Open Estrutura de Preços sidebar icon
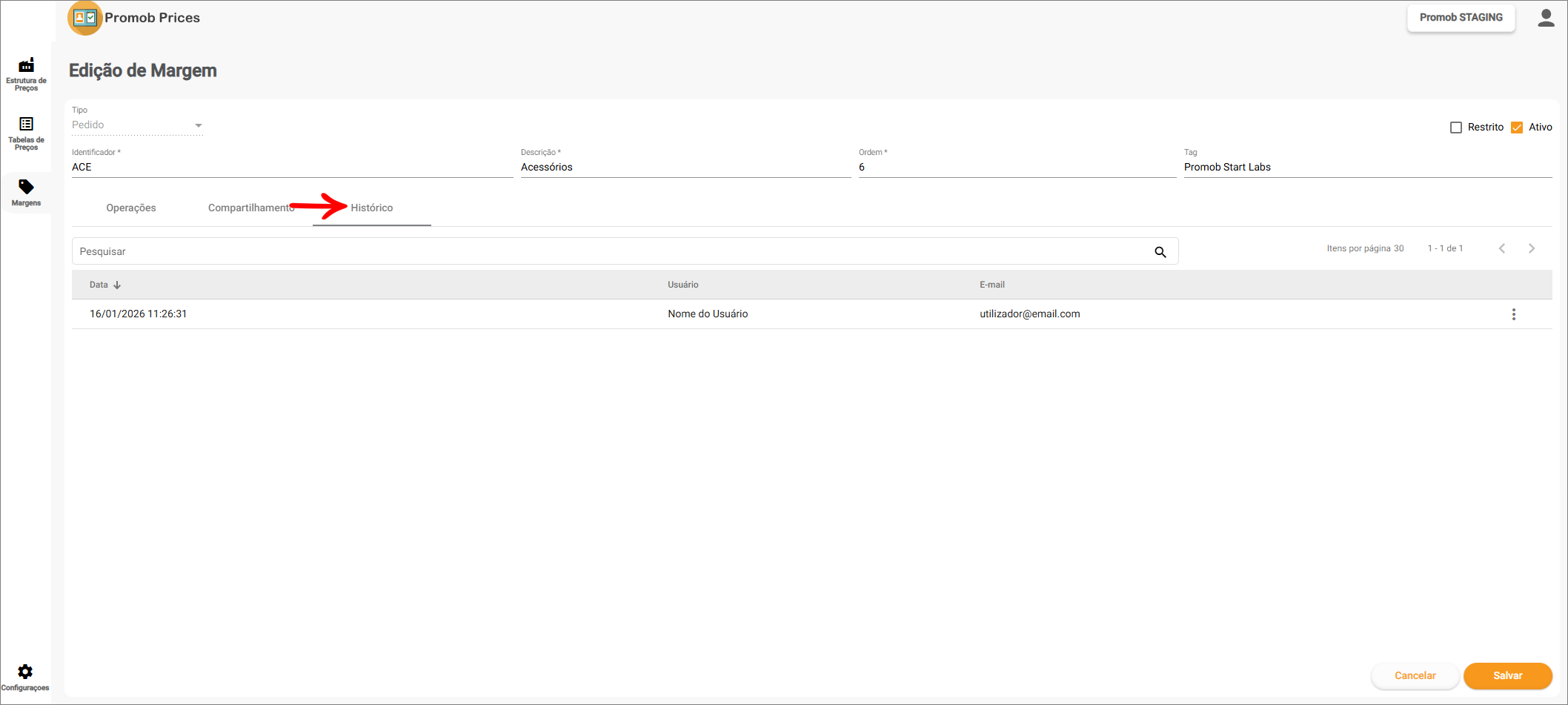Image resolution: width=1568 pixels, height=705 pixels. pyautogui.click(x=26, y=65)
